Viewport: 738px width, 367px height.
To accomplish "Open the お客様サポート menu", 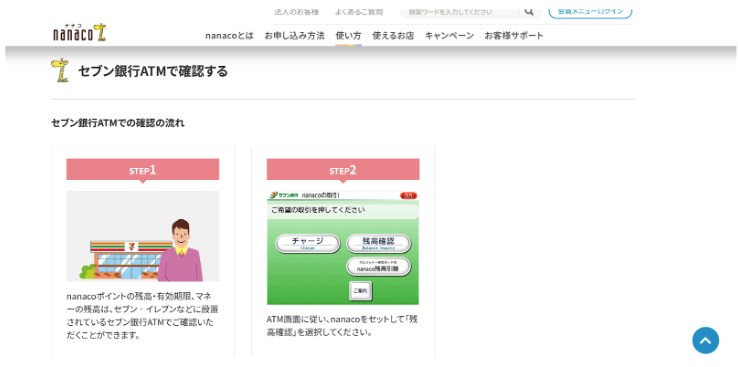I will (514, 35).
